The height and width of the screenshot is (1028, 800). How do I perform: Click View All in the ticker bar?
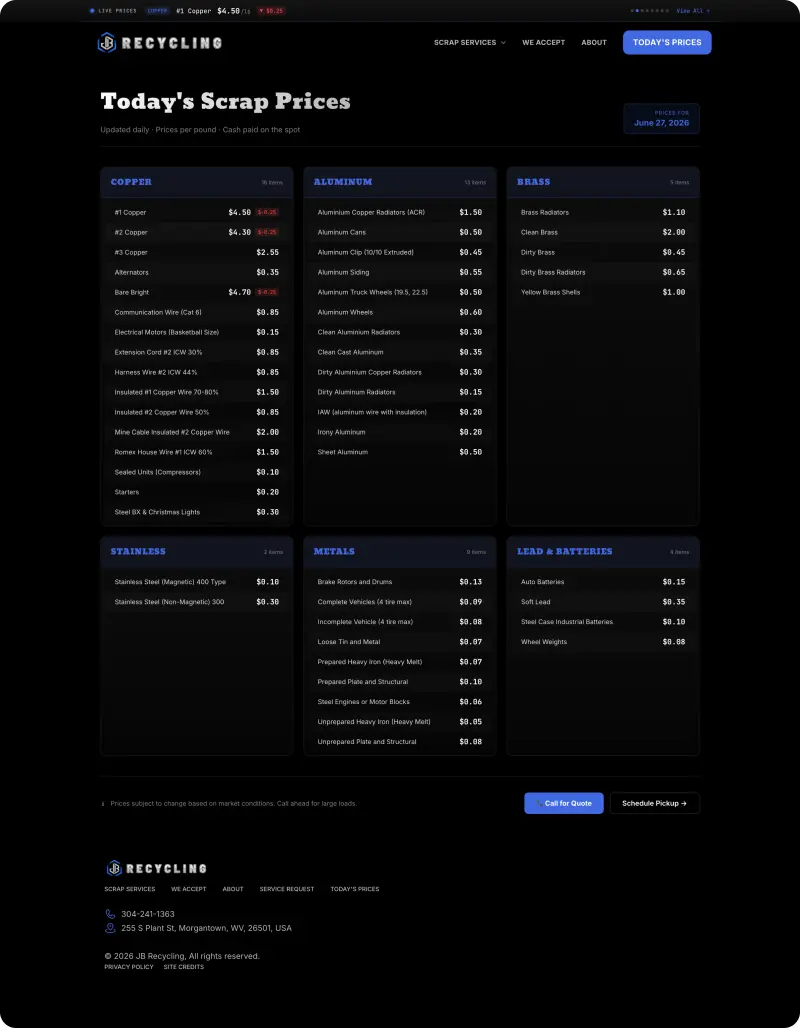click(x=693, y=11)
